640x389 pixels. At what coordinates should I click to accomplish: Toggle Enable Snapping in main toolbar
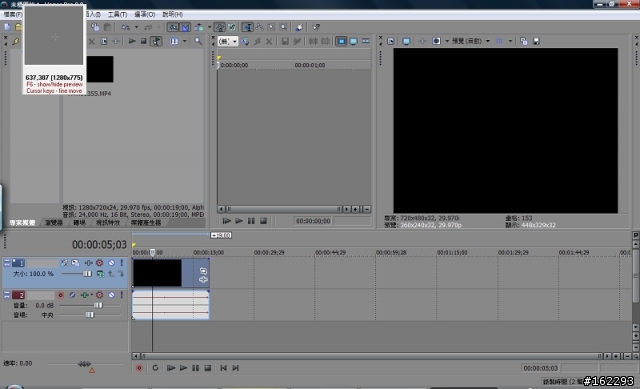[173, 27]
